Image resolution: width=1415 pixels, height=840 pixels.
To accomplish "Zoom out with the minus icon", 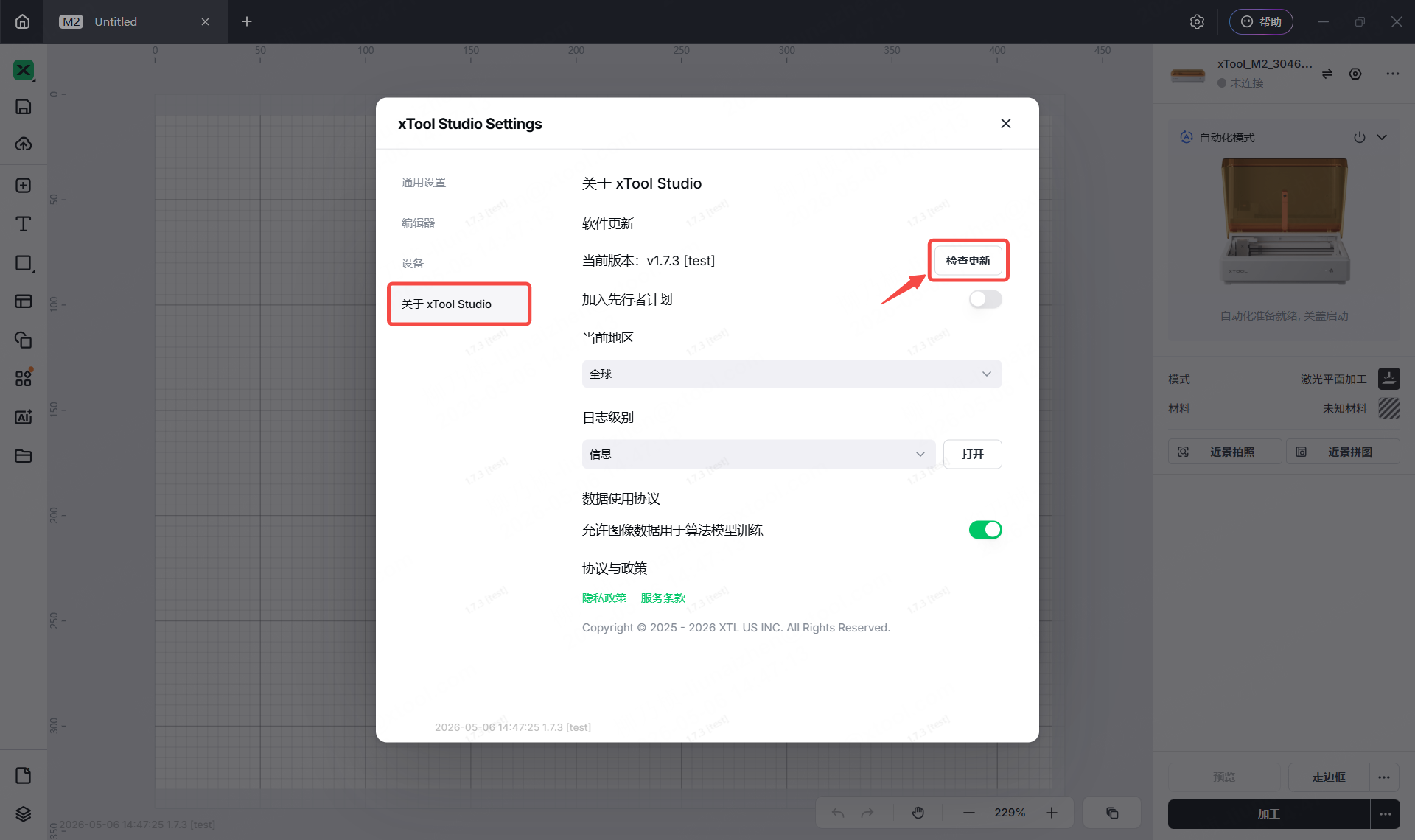I will 969,813.
